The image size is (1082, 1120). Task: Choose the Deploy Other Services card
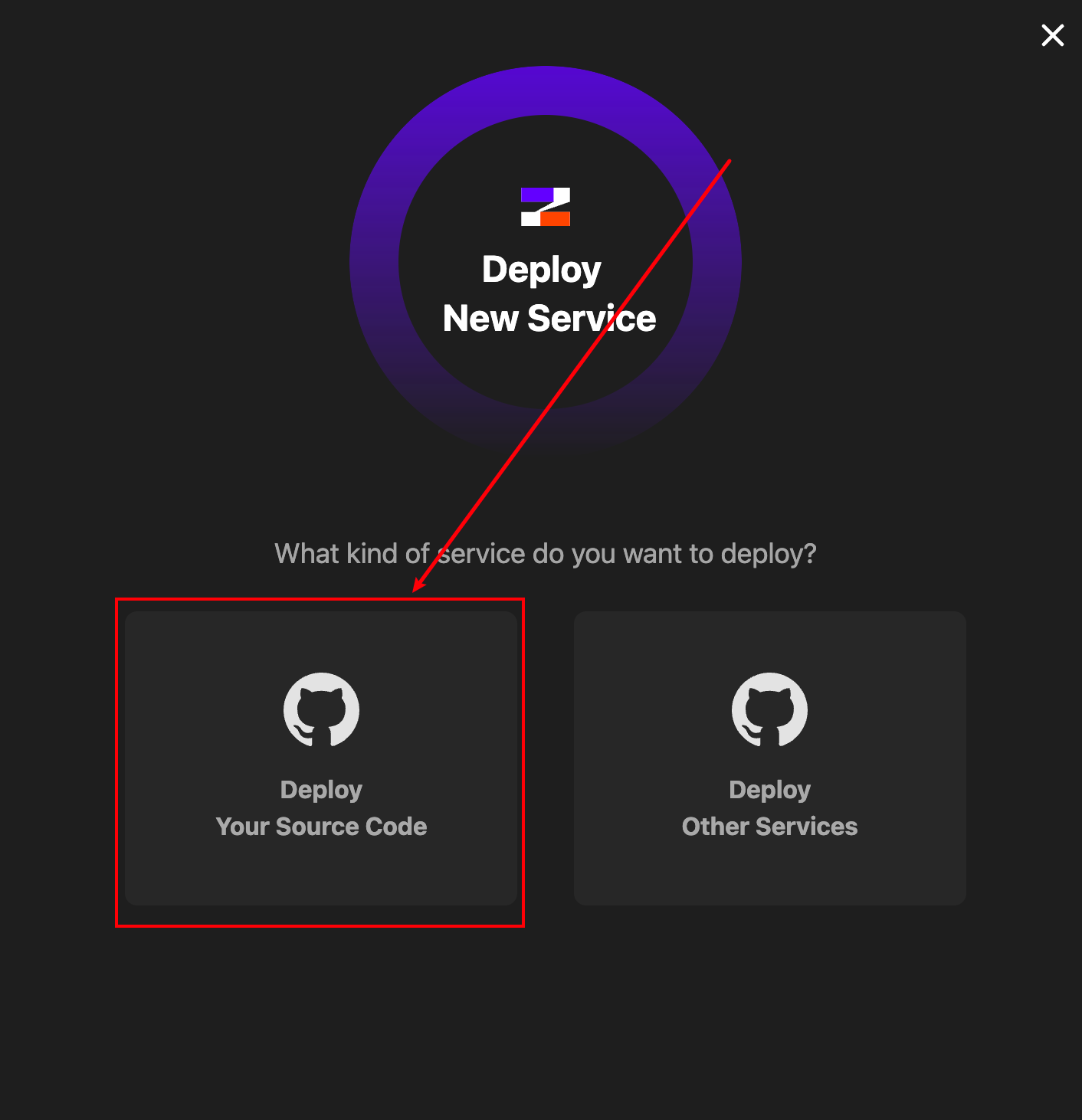point(769,758)
